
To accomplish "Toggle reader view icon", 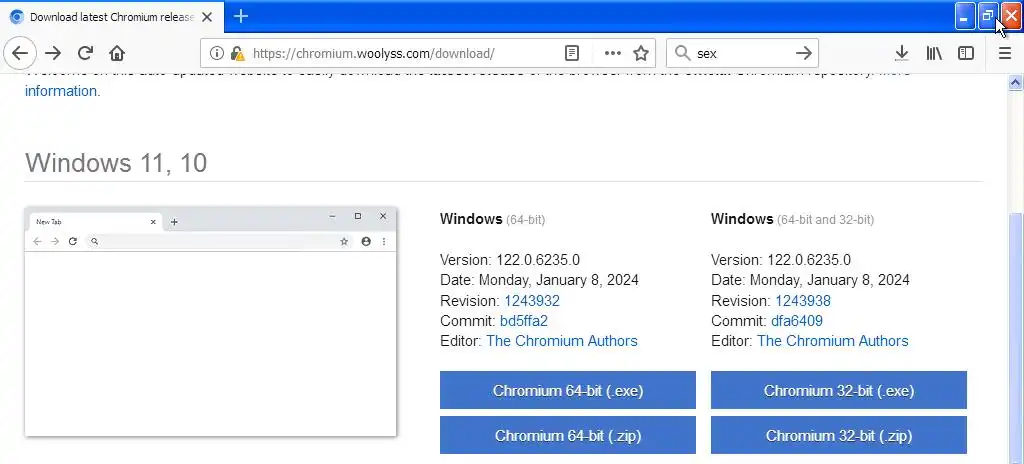I will (571, 53).
